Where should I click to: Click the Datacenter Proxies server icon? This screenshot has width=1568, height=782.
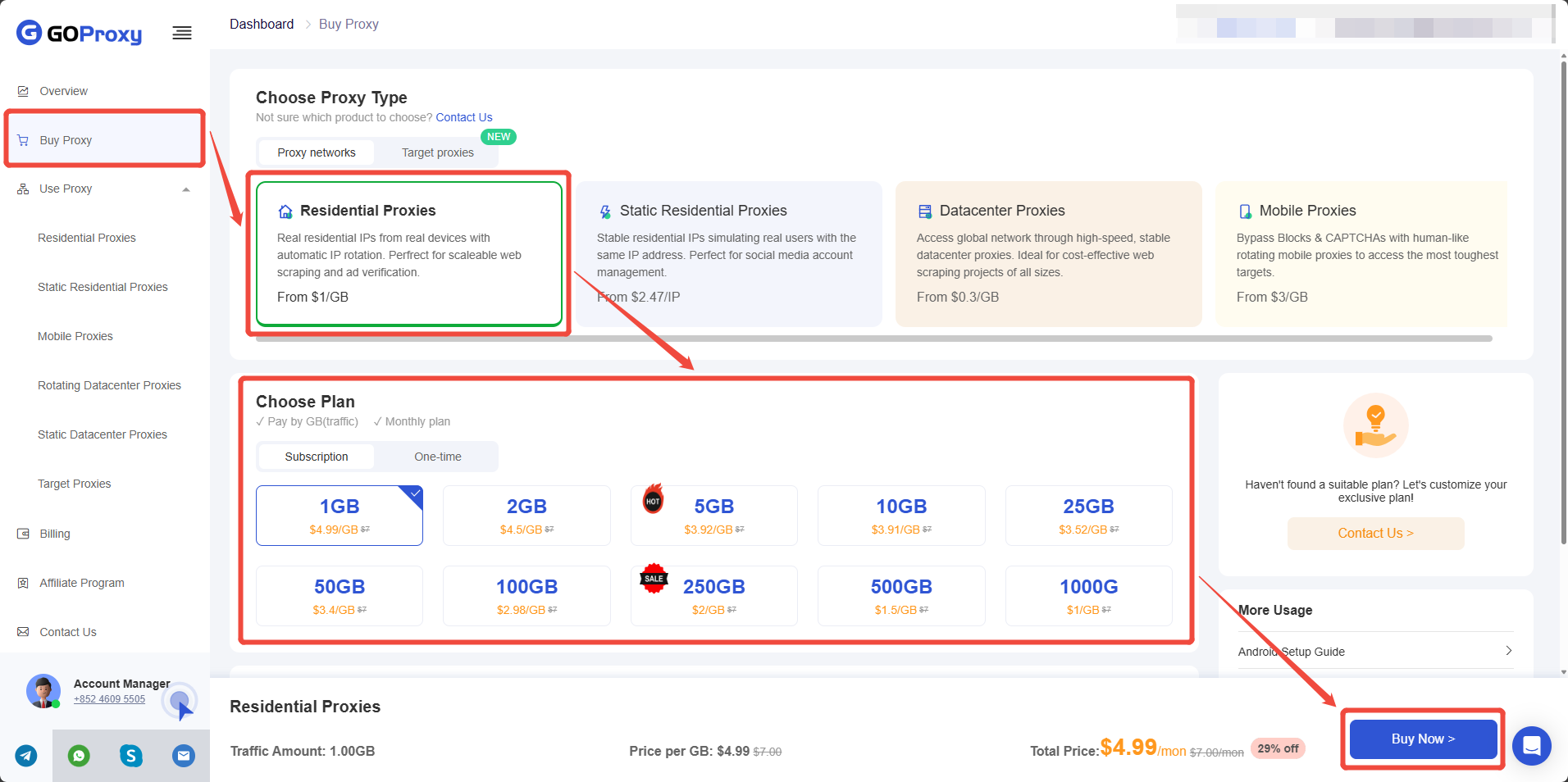click(925, 211)
